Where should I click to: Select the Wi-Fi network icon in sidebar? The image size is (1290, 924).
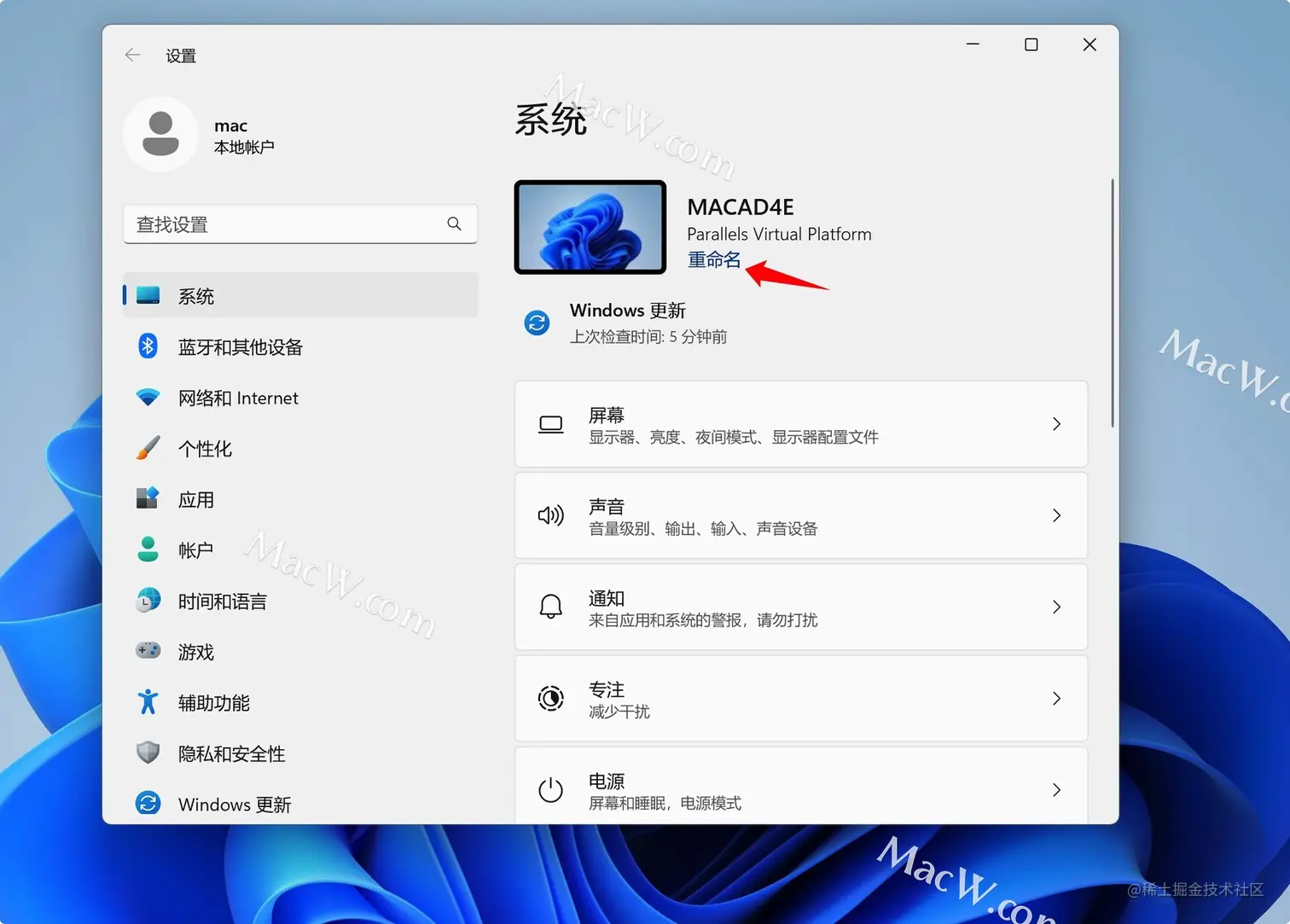(x=148, y=398)
